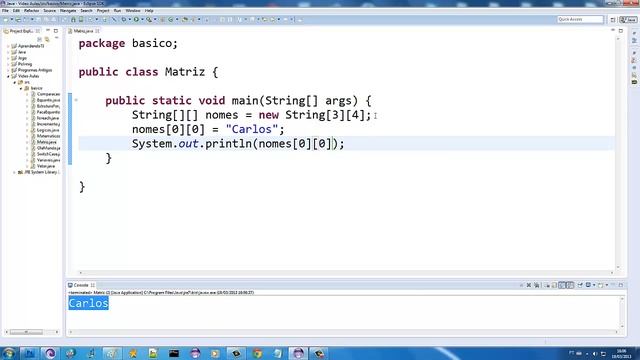
Task: Open the File menu
Action: [5, 11]
